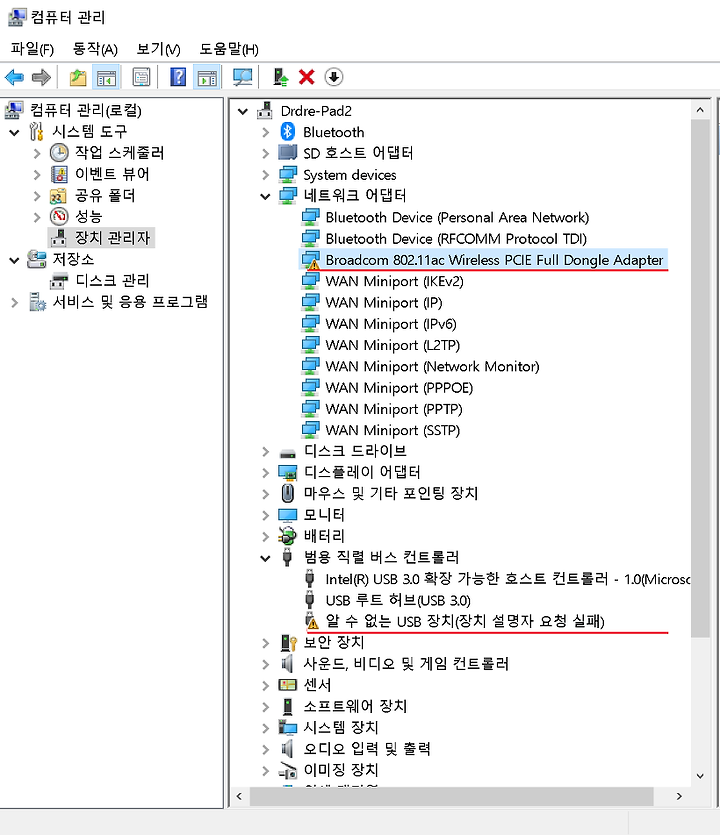Screen dimensions: 720x835
Task: Click the Bluetooth category icon
Action: pyautogui.click(x=288, y=132)
